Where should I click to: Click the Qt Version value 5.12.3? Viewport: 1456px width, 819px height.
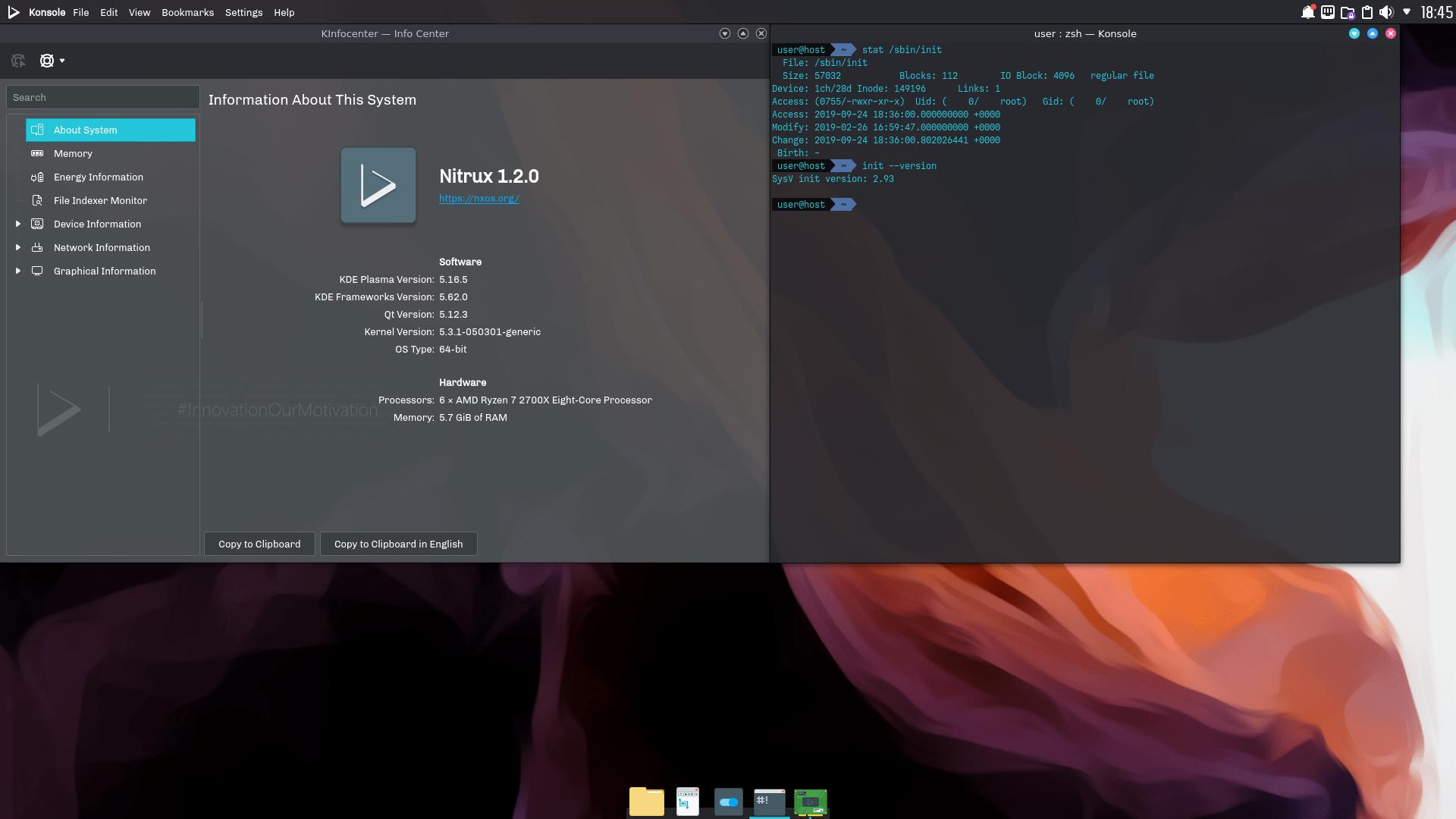point(453,315)
